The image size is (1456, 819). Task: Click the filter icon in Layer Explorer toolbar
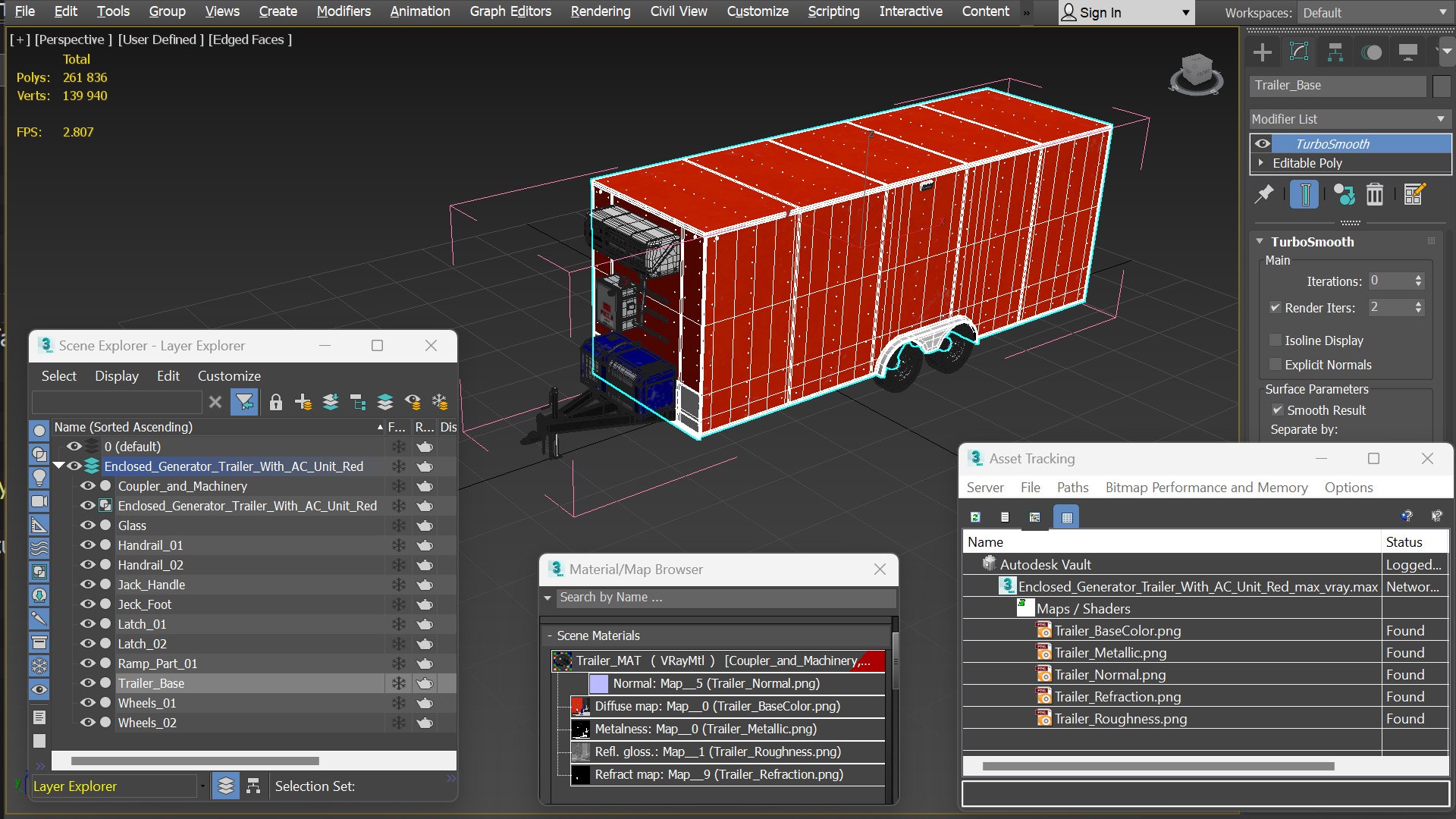244,403
